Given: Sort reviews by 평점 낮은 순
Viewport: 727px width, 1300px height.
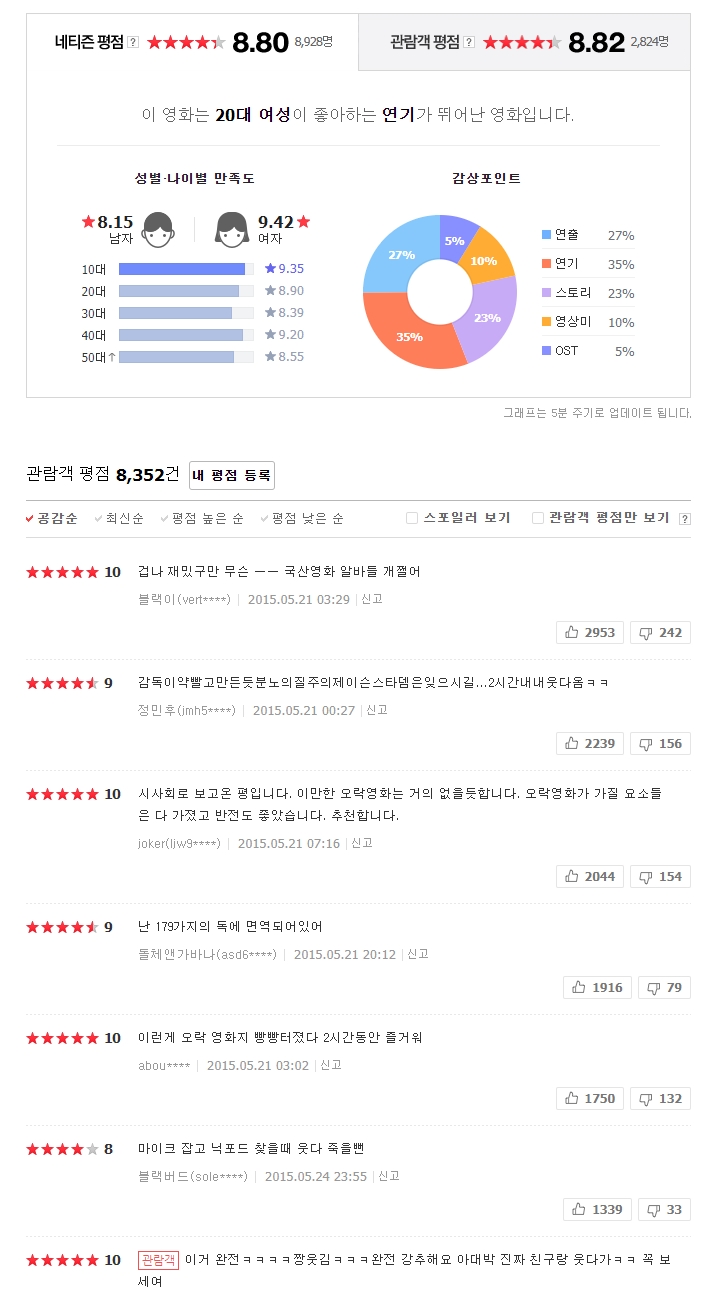Looking at the screenshot, I should (x=302, y=518).
